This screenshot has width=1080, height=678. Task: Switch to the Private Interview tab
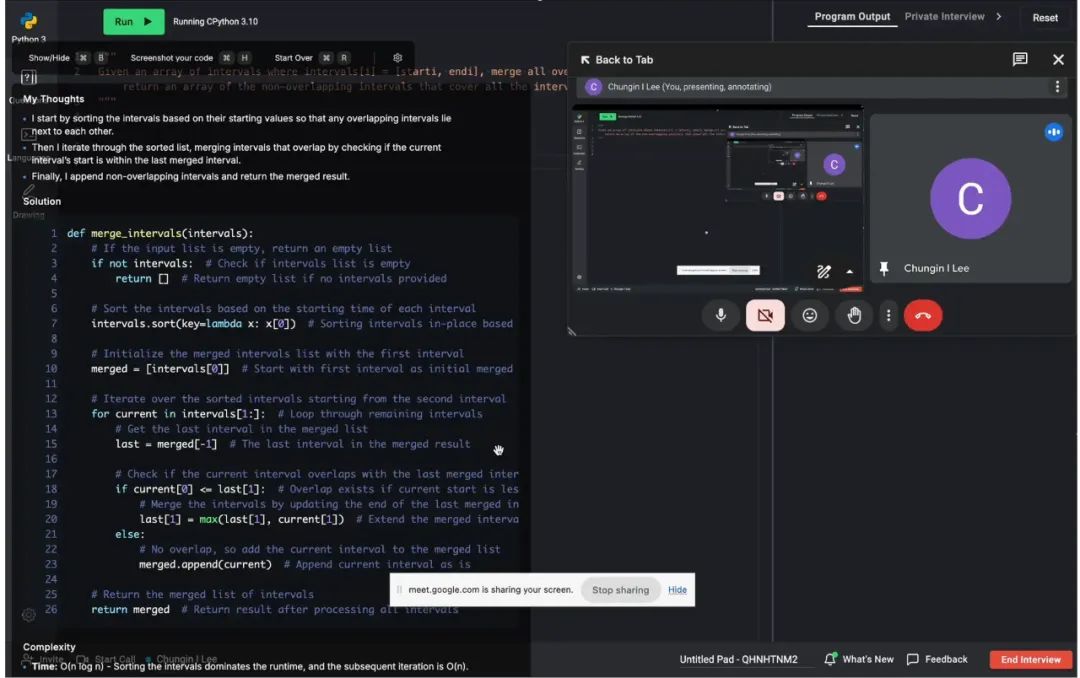point(944,17)
